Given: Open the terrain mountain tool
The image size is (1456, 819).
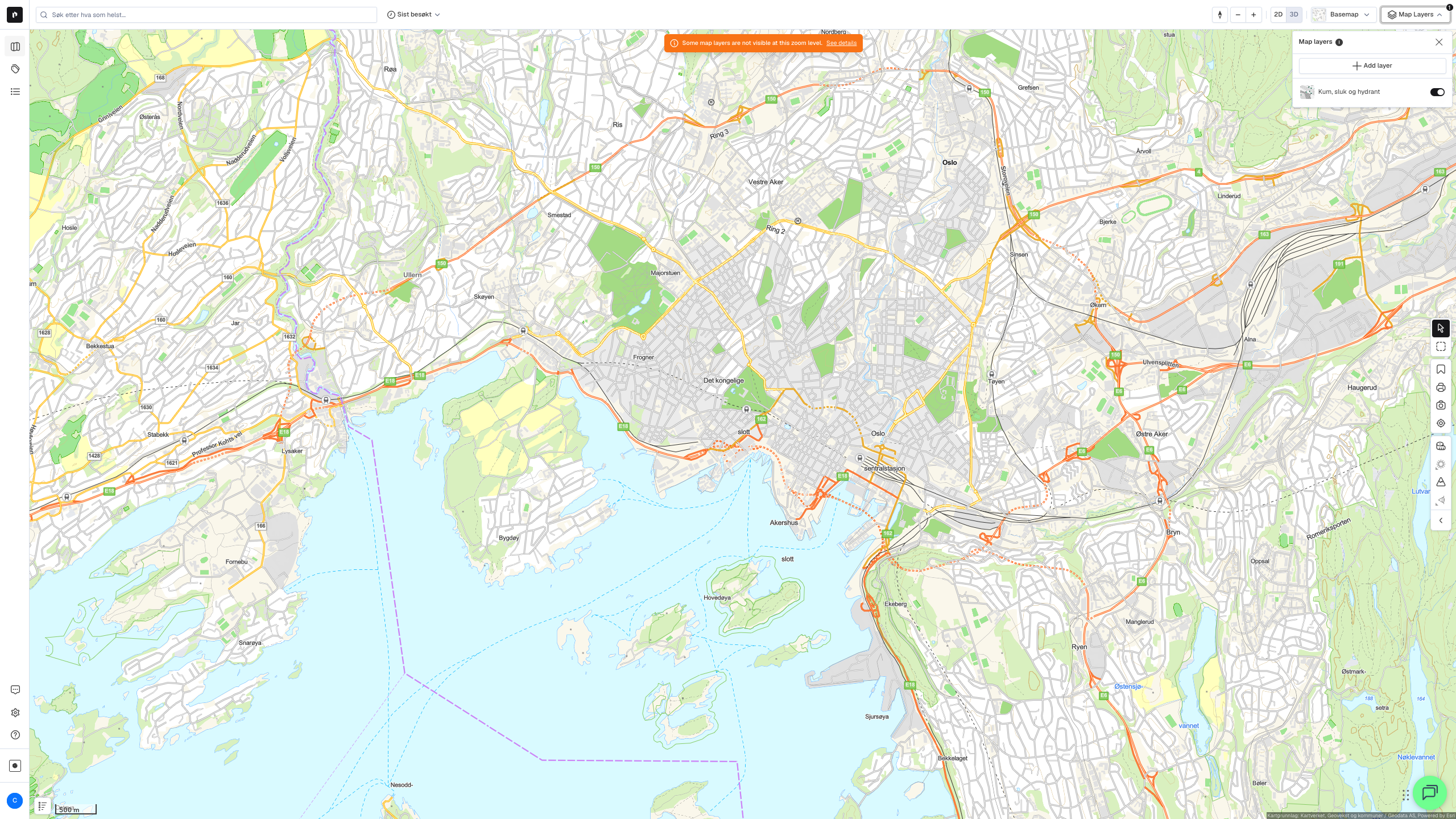Looking at the screenshot, I should tap(1441, 482).
